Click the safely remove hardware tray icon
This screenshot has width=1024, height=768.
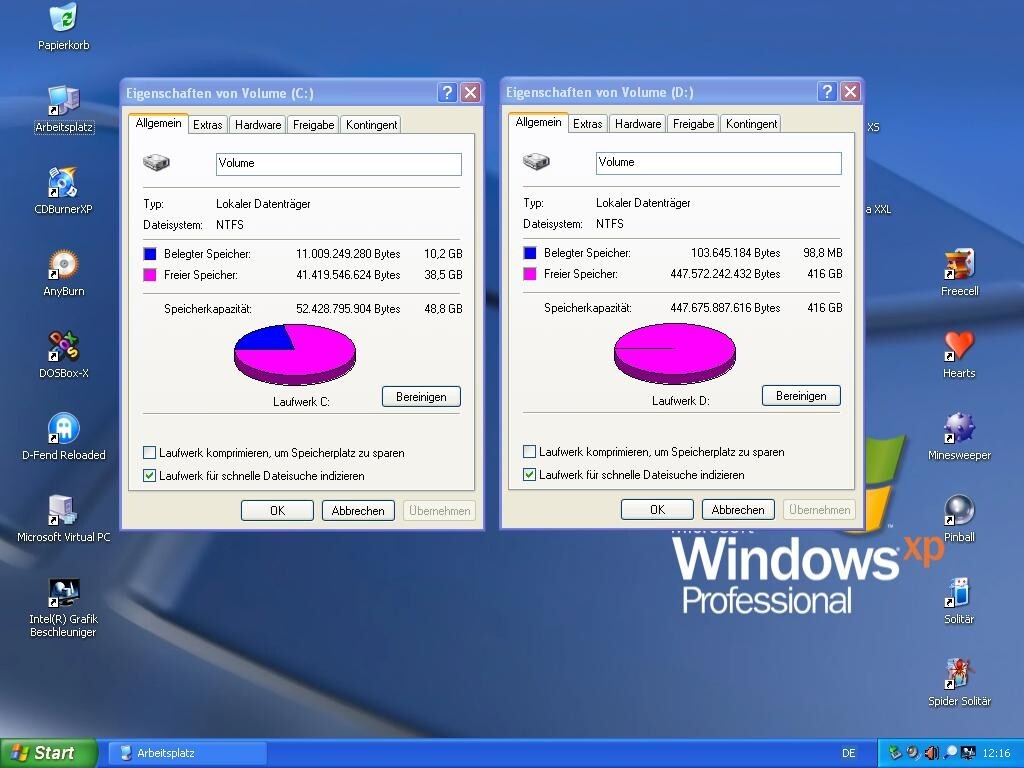895,753
